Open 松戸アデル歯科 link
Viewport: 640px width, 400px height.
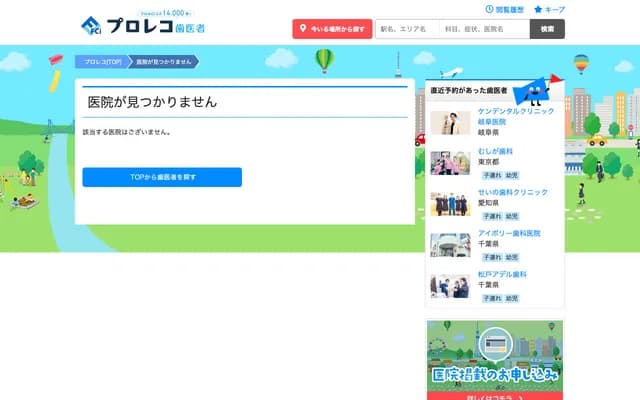pos(502,274)
